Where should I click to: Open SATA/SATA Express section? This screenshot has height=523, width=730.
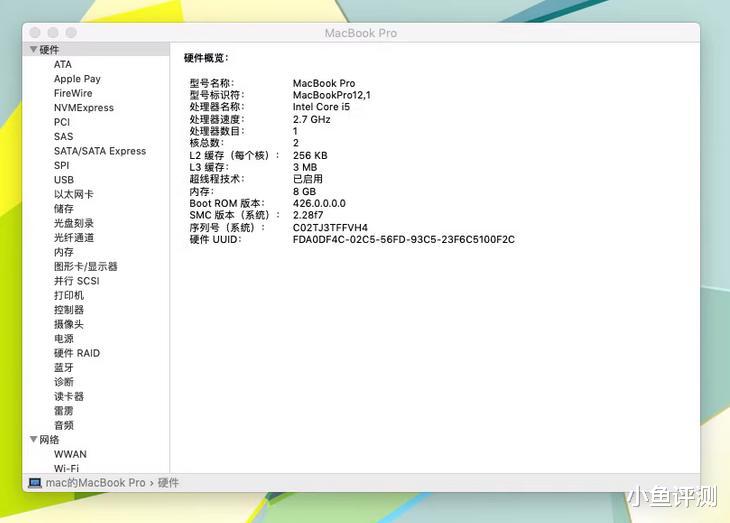coord(100,151)
